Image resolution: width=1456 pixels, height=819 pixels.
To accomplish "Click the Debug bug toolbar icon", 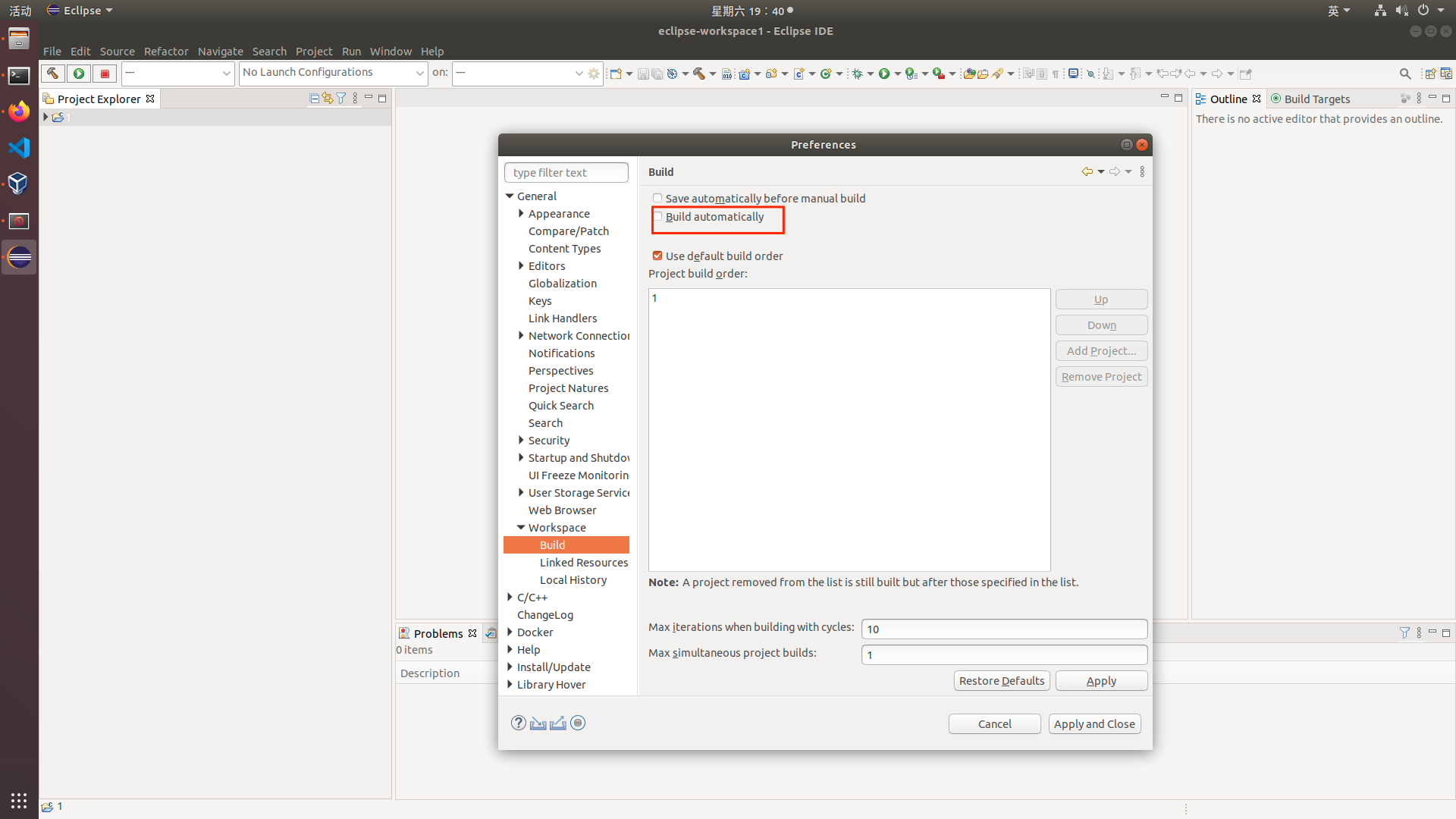I will click(858, 74).
